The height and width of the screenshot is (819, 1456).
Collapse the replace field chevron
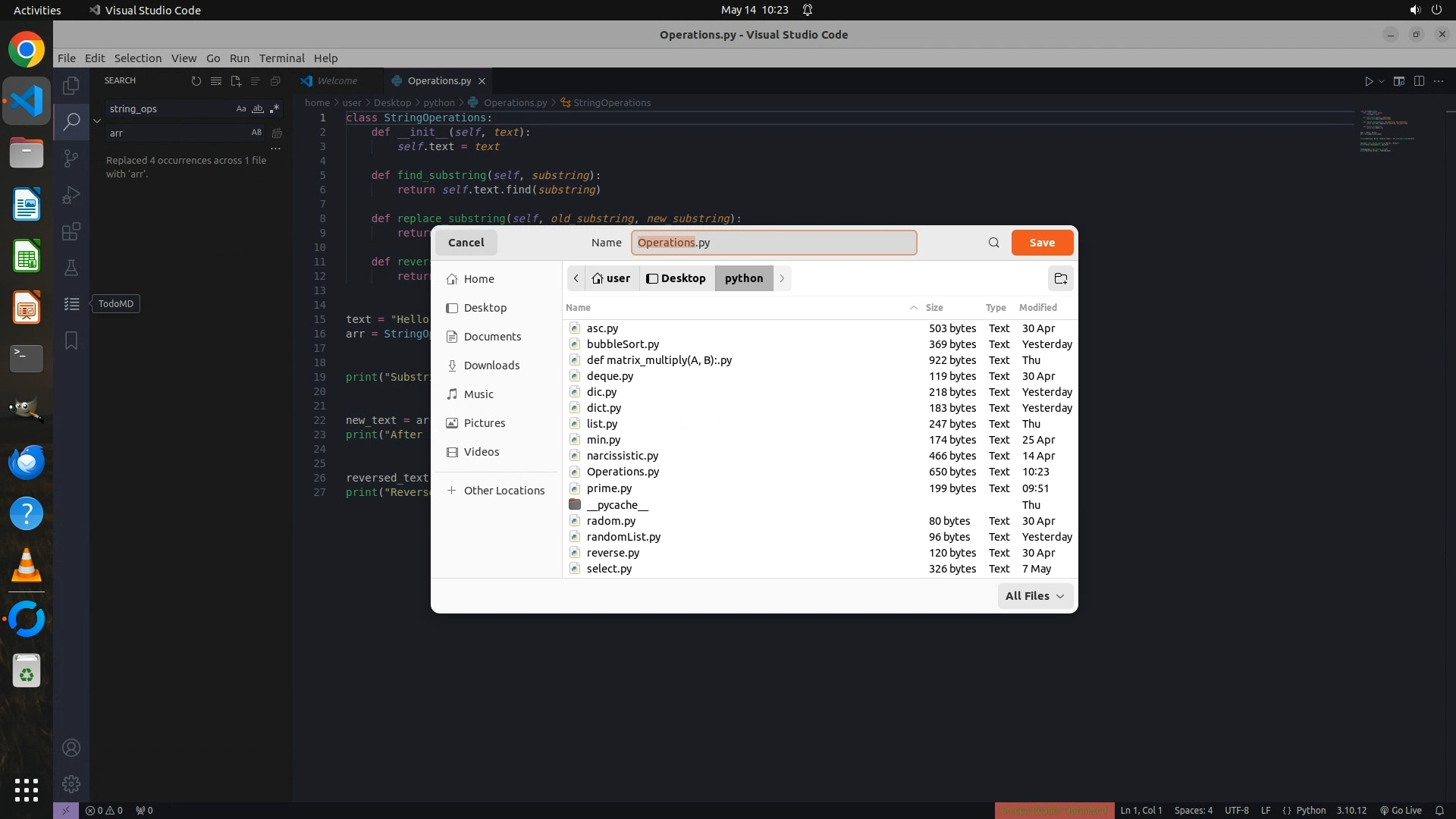pyautogui.click(x=97, y=121)
